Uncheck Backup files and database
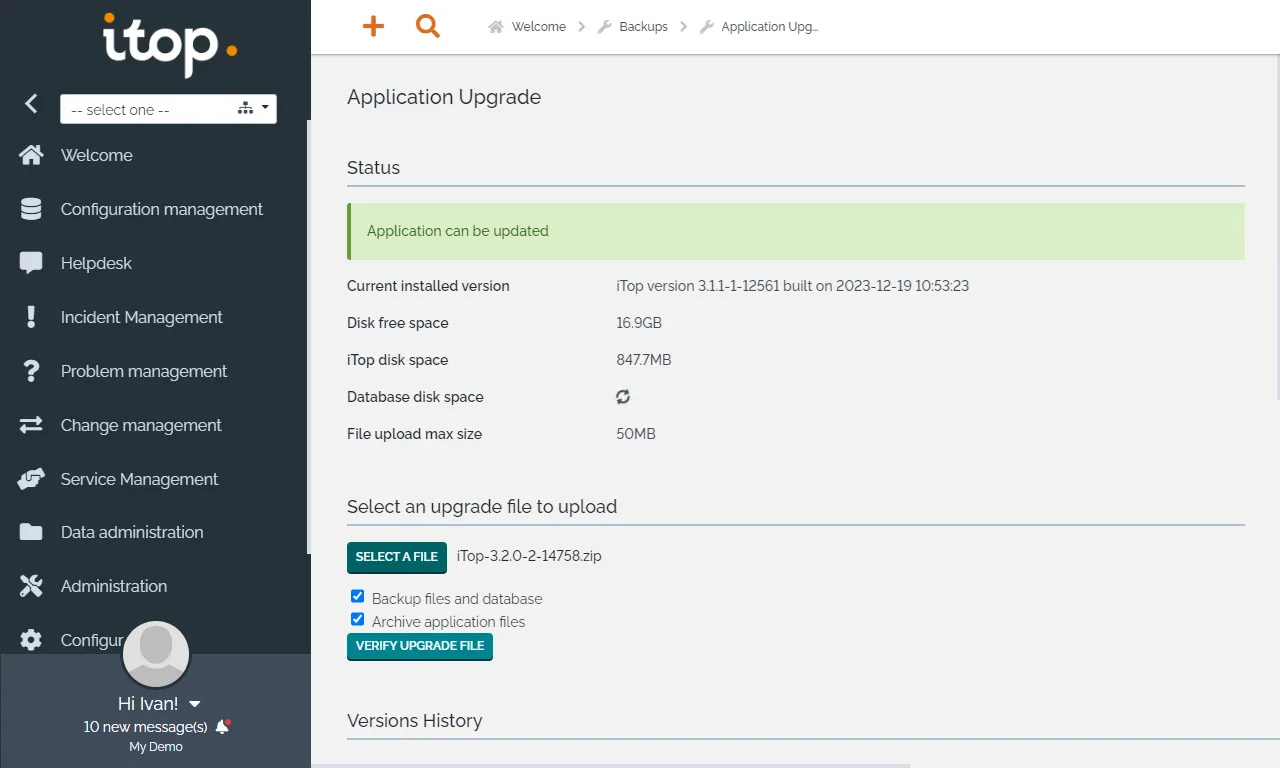This screenshot has width=1280, height=768. 357,596
